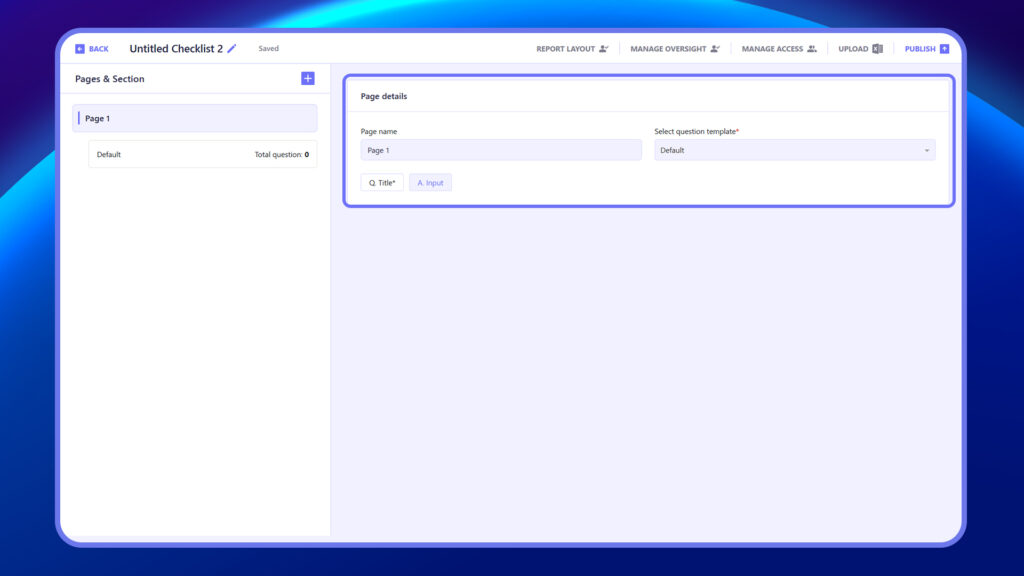
Task: Click the Total question count
Action: tap(281, 155)
